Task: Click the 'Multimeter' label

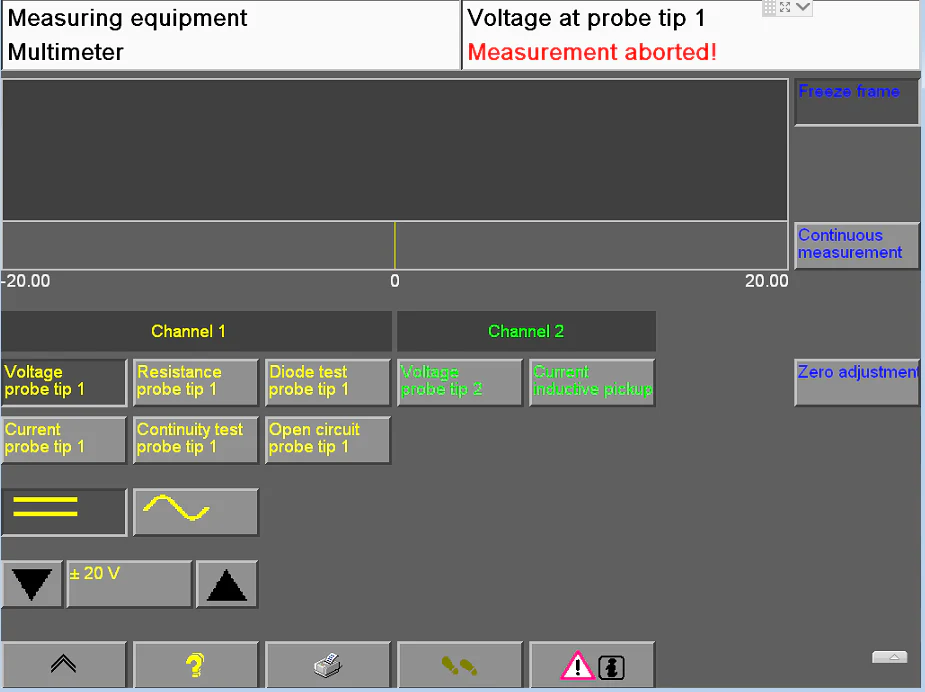Action: (x=65, y=52)
